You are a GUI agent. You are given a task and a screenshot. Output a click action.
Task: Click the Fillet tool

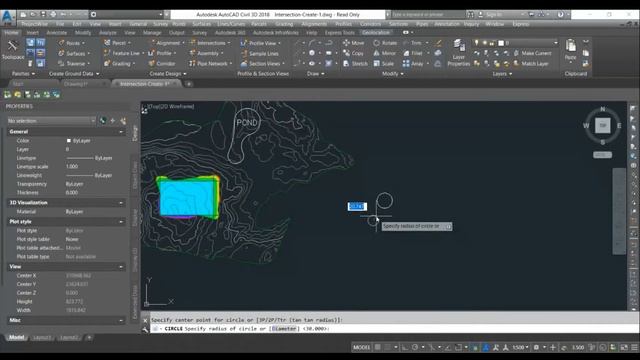pos(413,53)
